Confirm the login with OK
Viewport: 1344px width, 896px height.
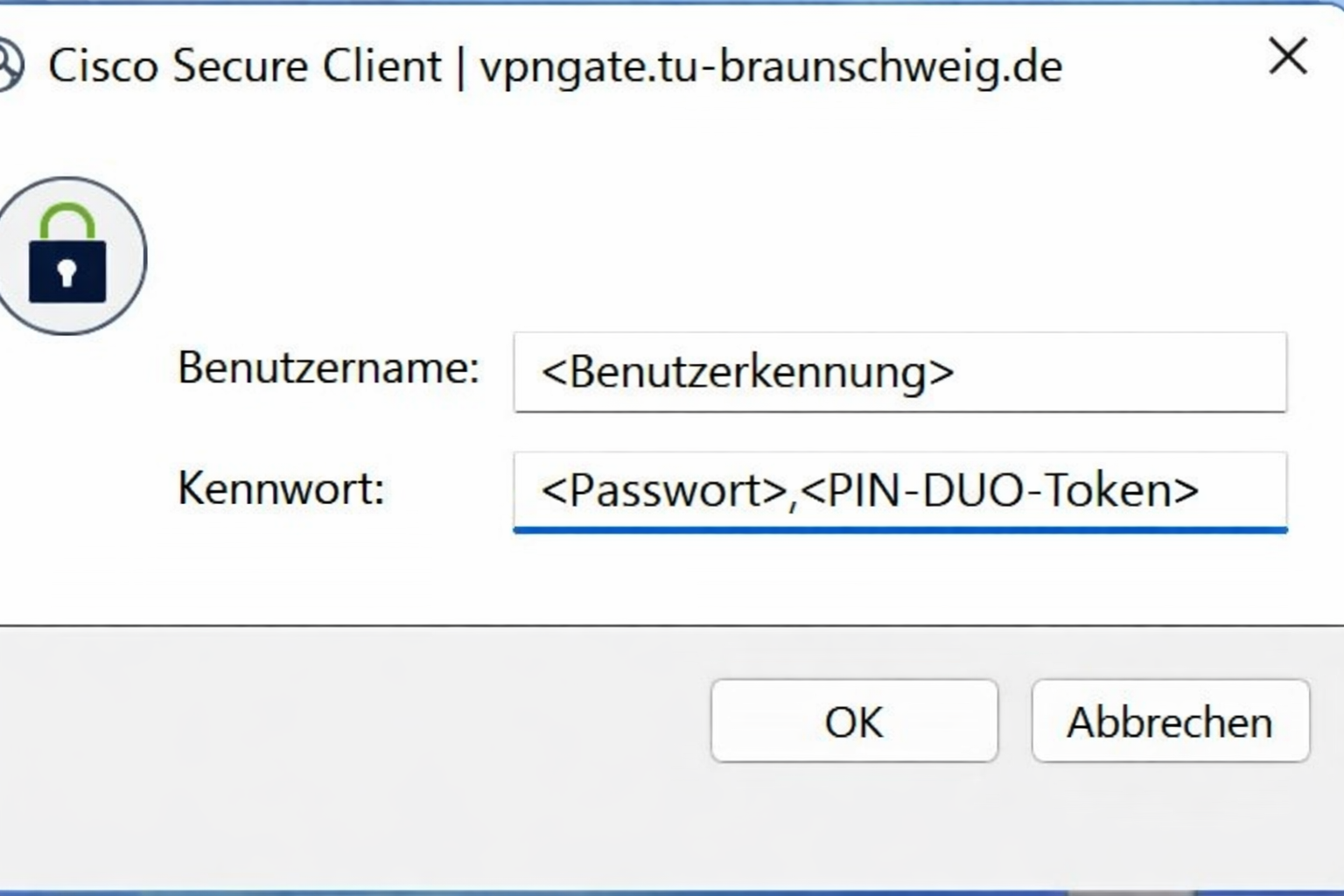pyautogui.click(x=854, y=721)
